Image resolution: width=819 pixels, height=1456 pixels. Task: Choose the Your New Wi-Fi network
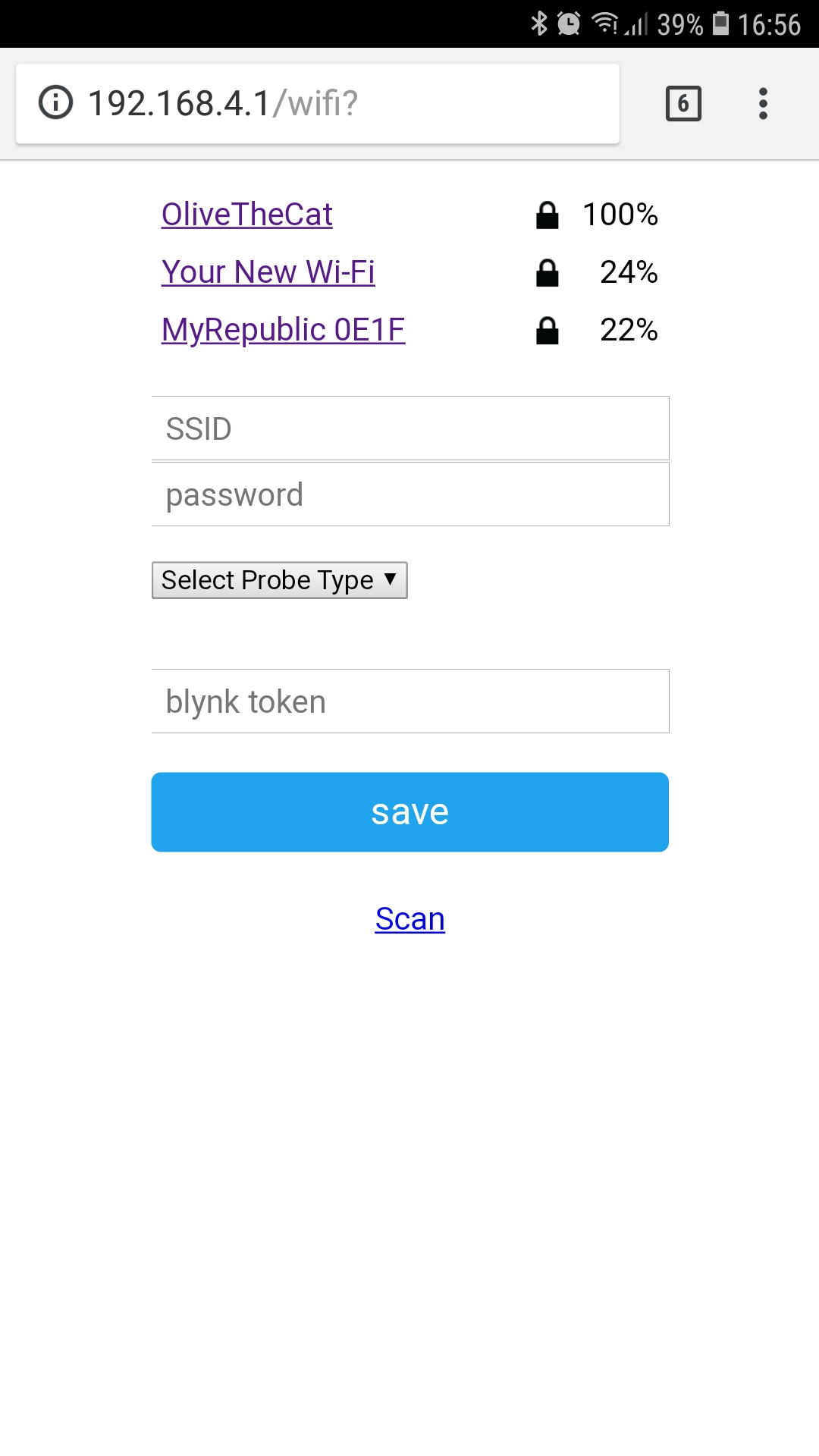click(268, 272)
